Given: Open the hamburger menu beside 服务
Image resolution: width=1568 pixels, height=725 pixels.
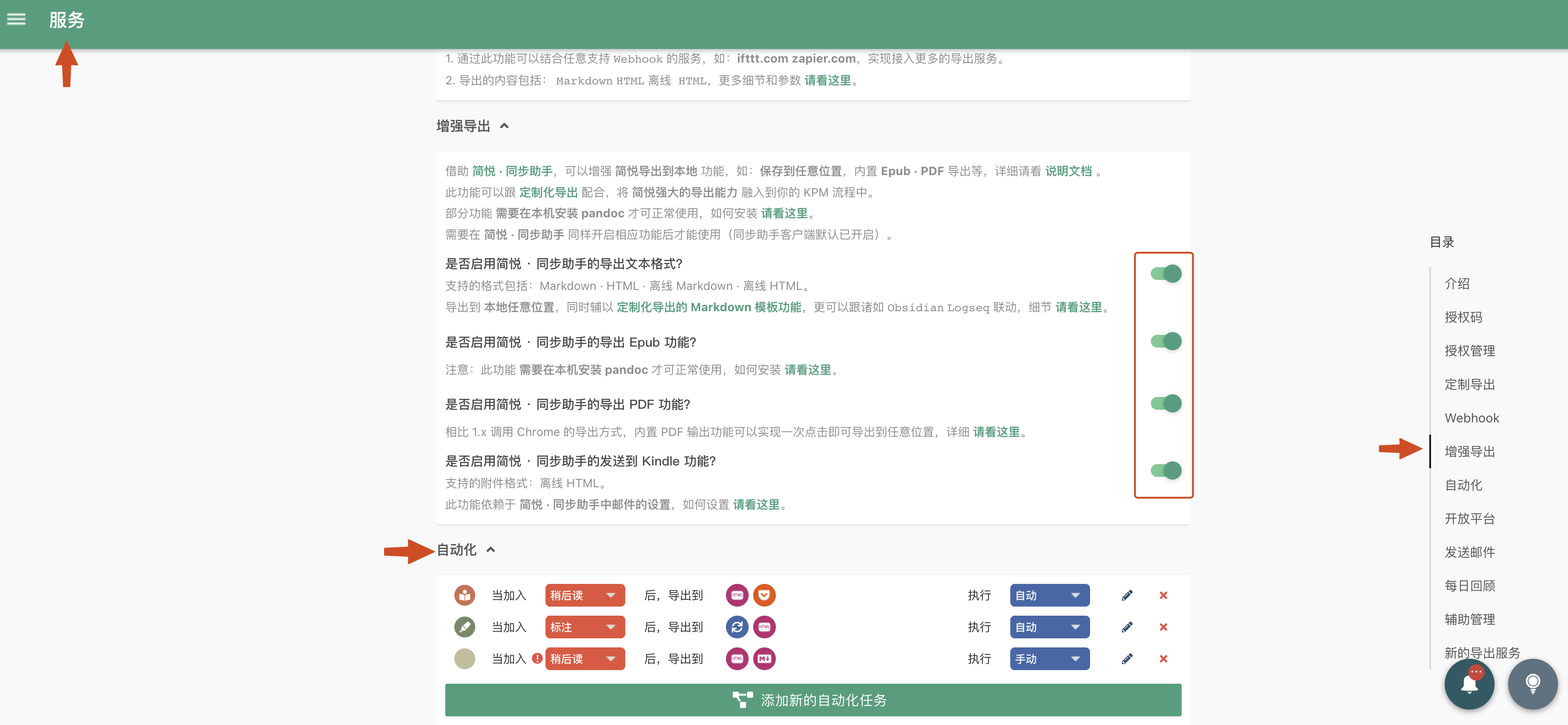Looking at the screenshot, I should 16,20.
